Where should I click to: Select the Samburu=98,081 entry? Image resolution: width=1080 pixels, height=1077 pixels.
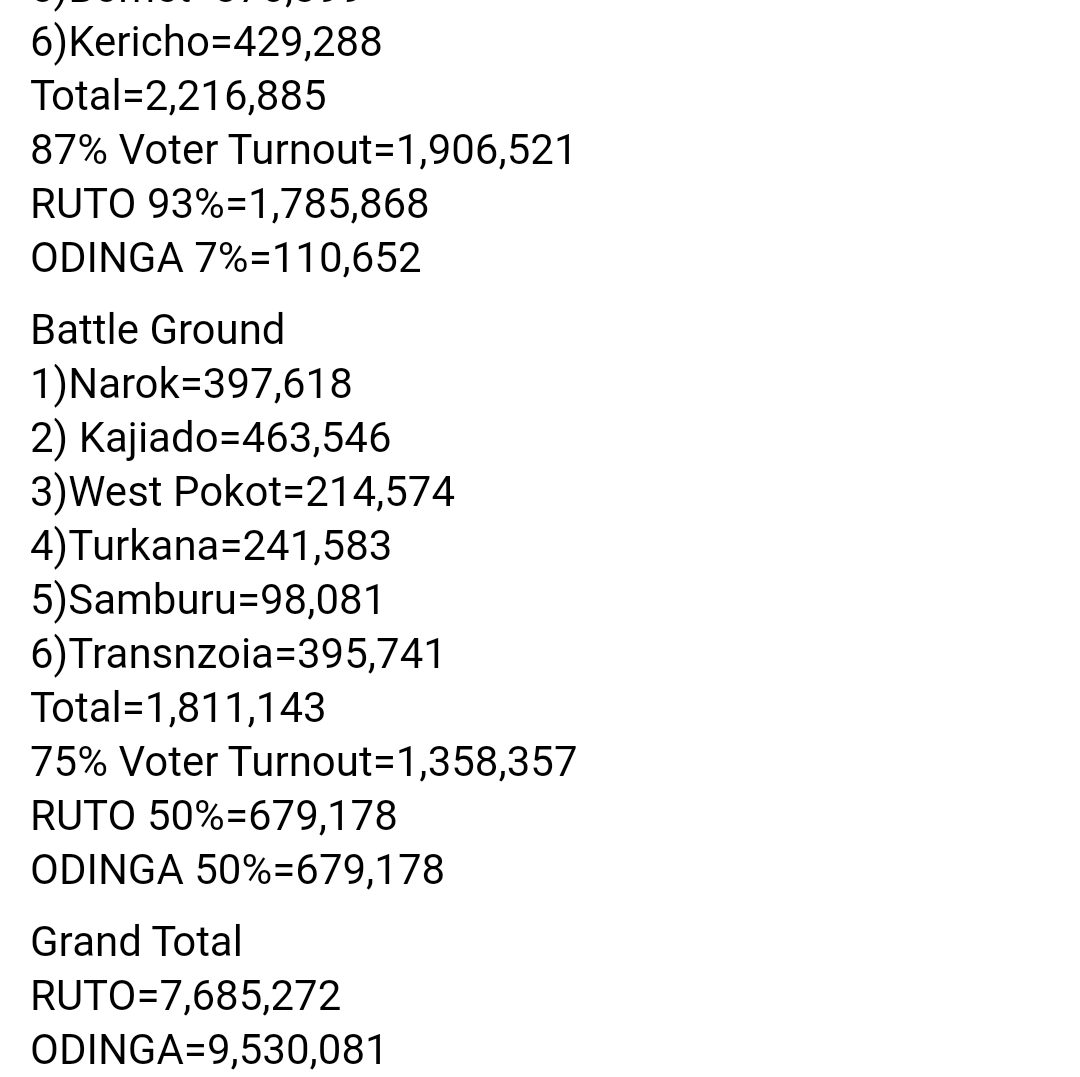tap(207, 600)
